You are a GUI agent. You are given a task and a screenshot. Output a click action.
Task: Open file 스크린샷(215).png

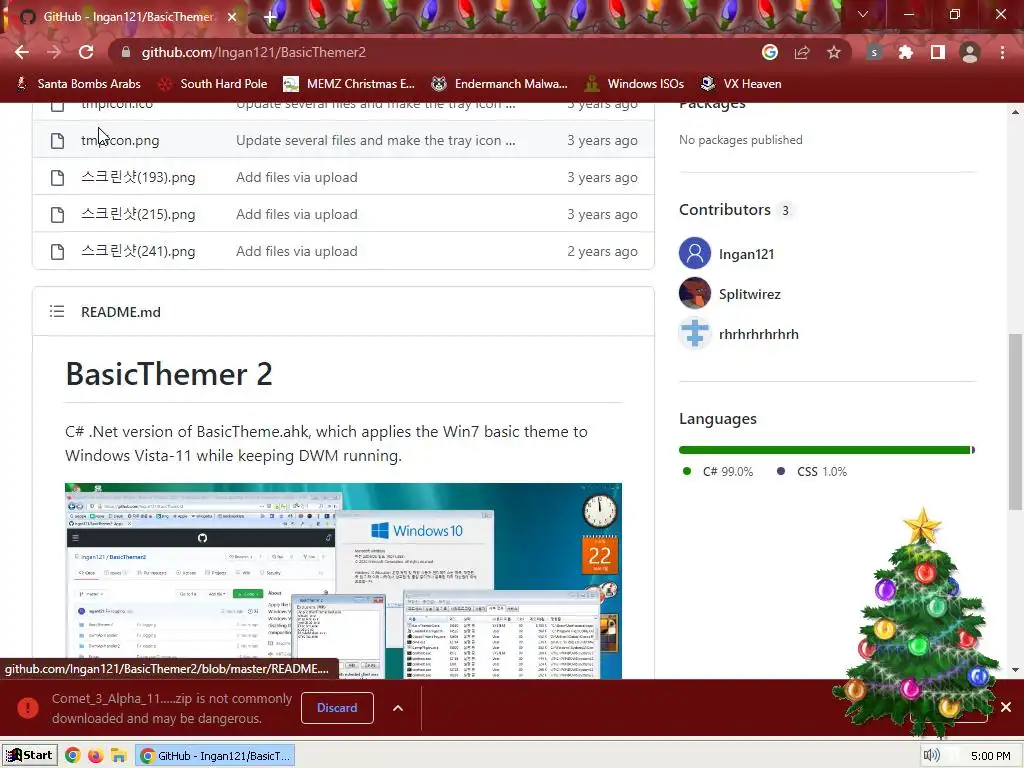[138, 214]
